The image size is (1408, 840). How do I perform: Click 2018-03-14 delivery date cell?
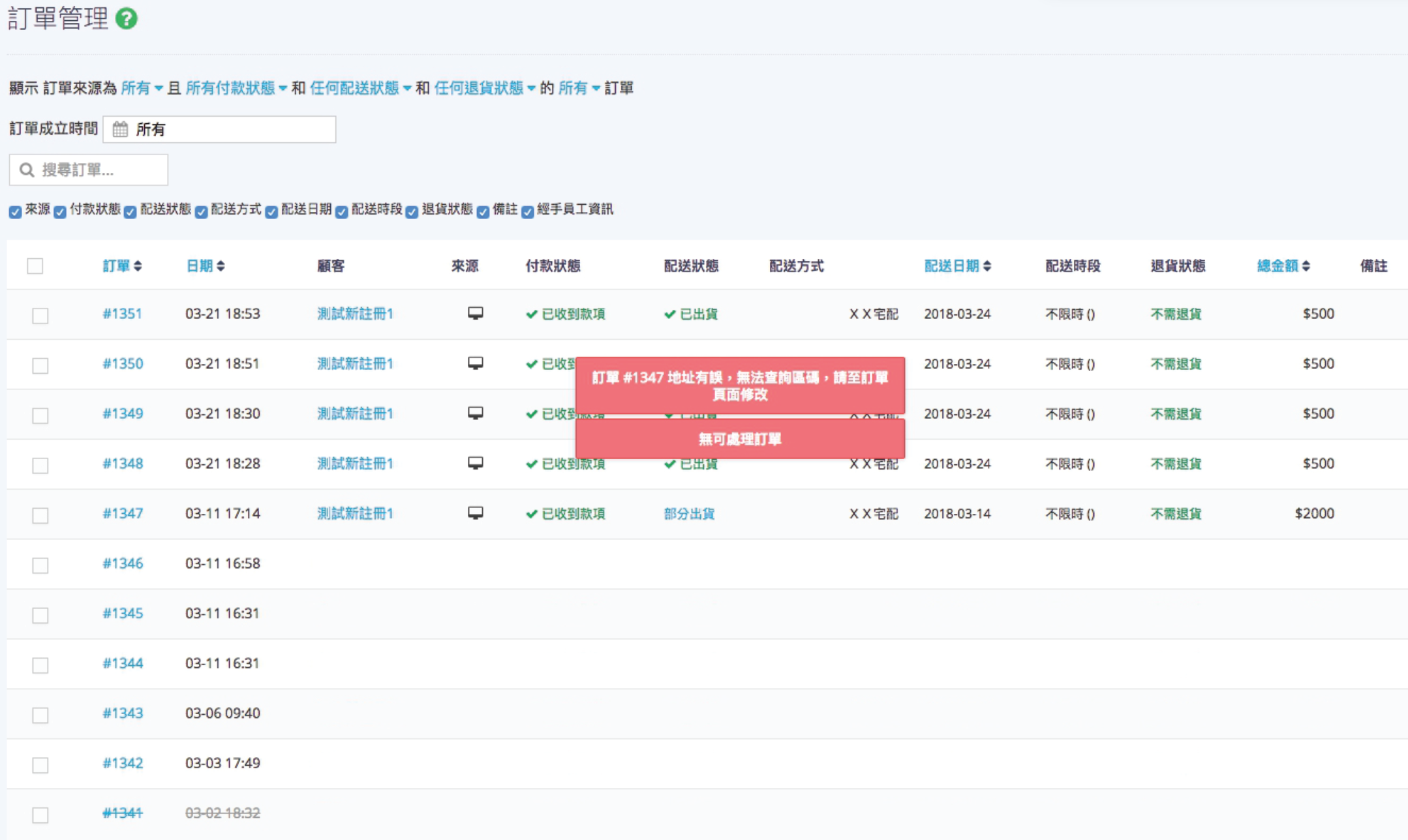tap(957, 513)
